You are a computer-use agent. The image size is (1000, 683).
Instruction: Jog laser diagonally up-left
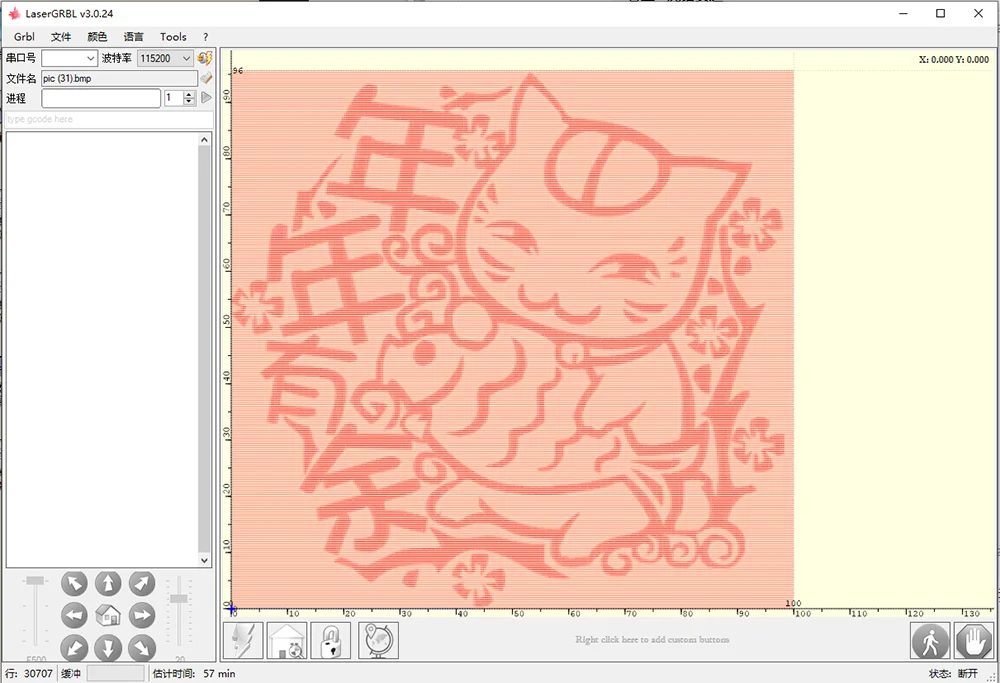(75, 583)
